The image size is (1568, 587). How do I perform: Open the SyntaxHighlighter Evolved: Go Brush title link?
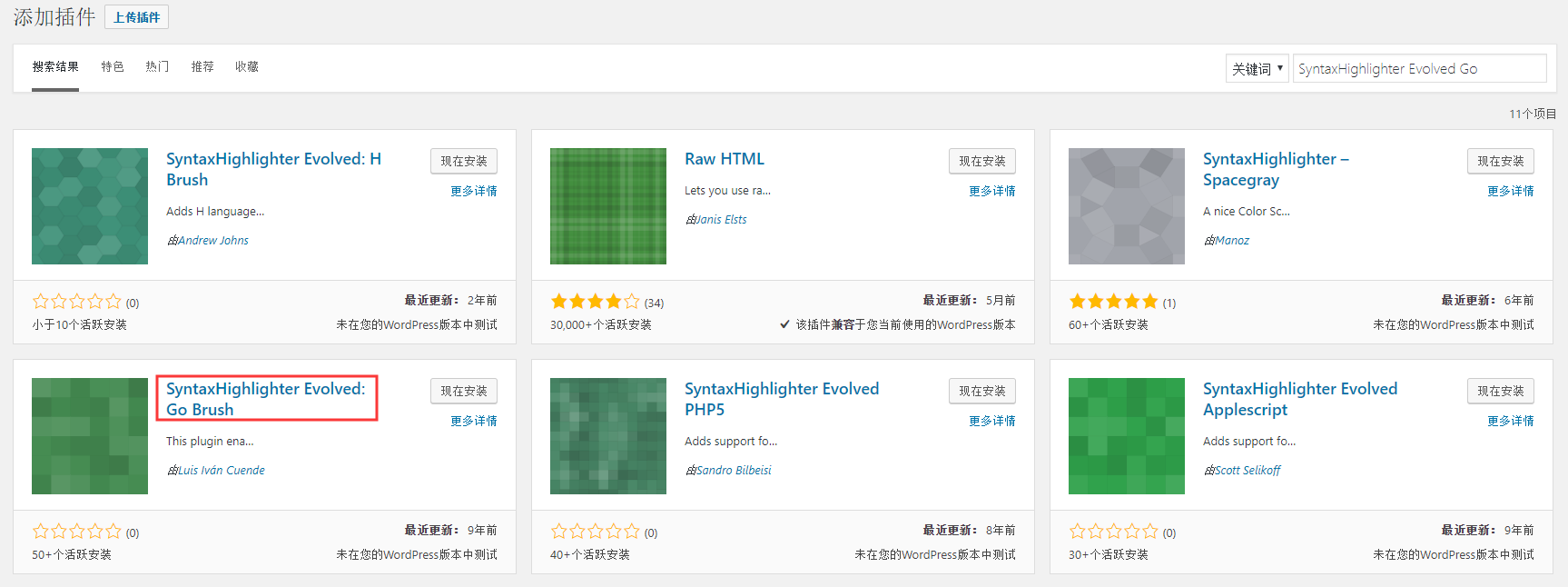coord(265,399)
